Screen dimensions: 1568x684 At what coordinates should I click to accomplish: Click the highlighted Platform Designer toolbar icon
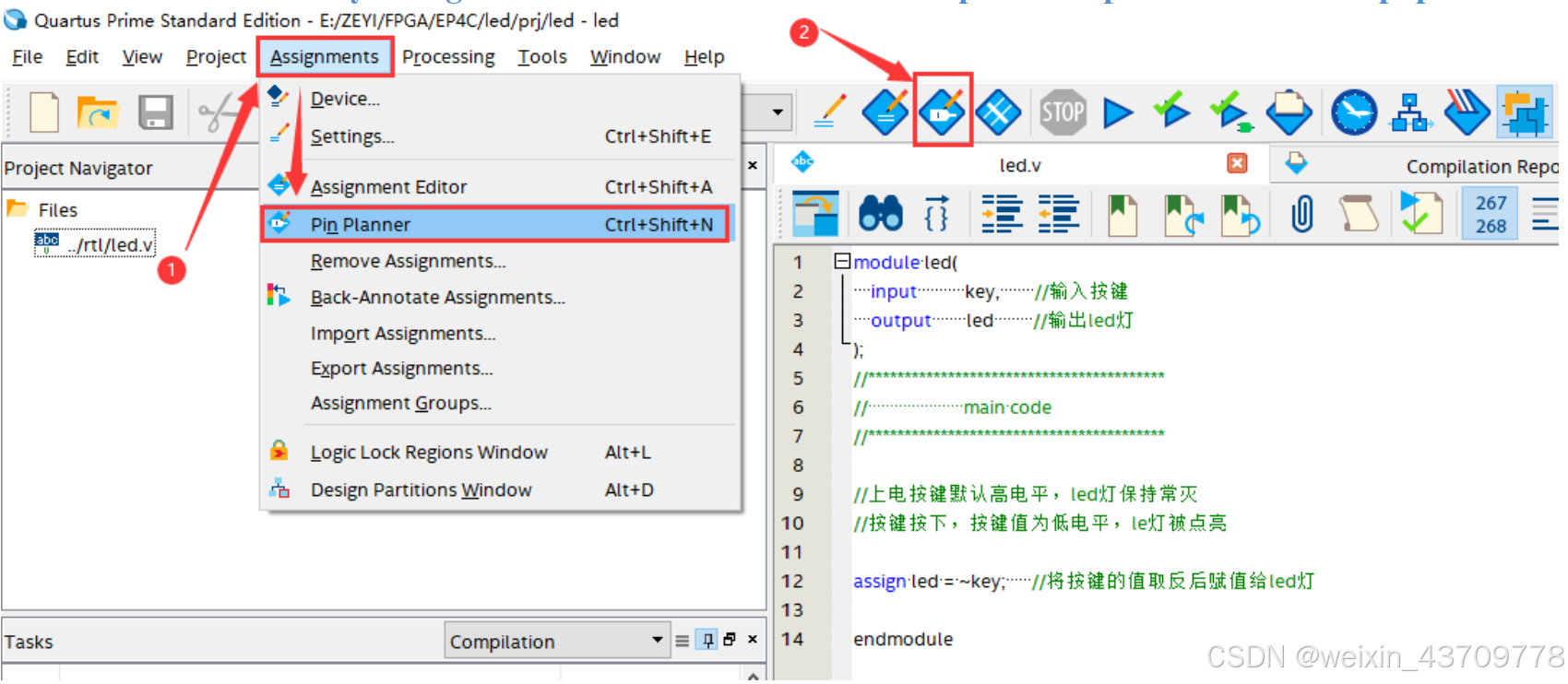coord(1524,112)
